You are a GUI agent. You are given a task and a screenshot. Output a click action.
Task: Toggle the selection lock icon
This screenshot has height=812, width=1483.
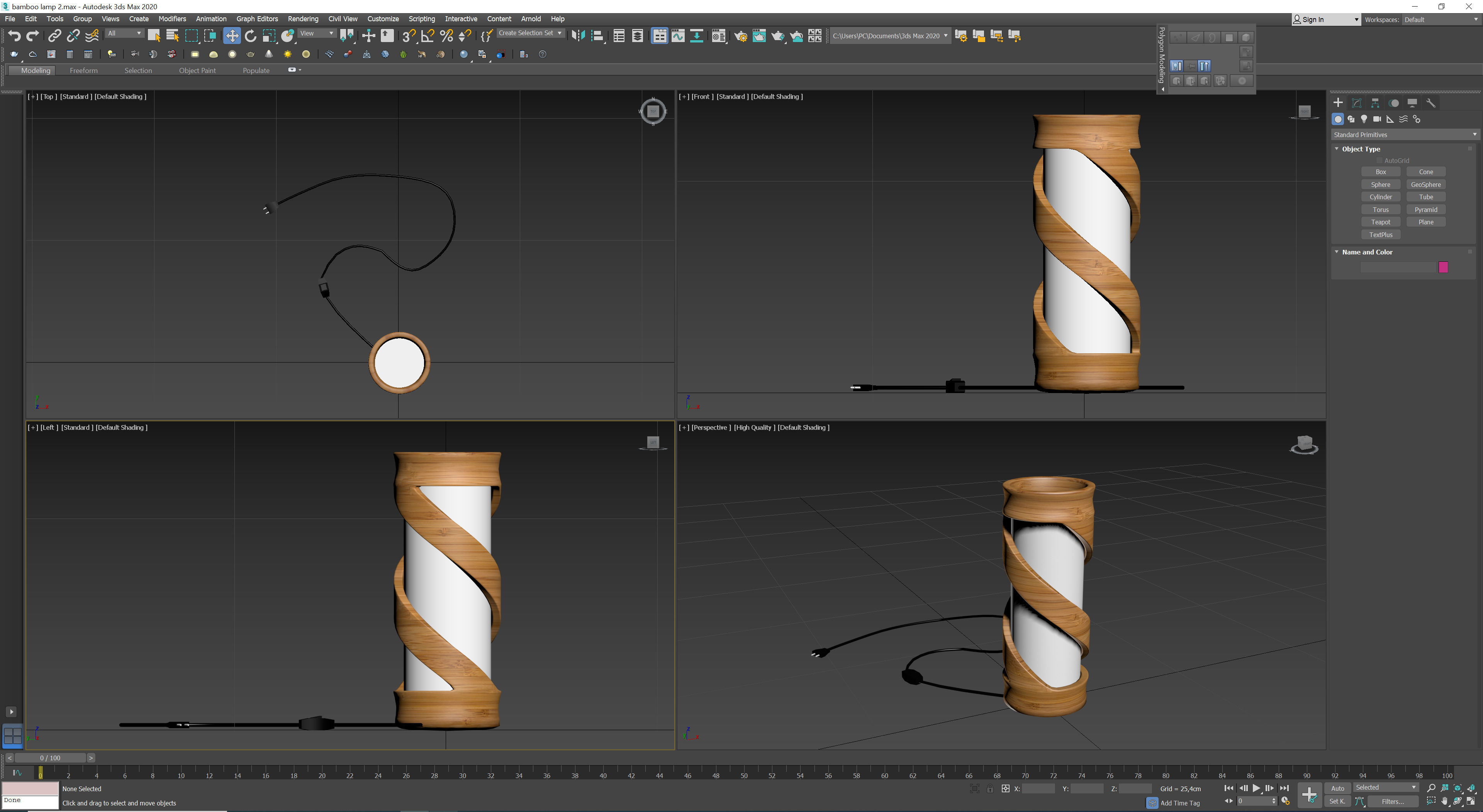pyautogui.click(x=989, y=789)
